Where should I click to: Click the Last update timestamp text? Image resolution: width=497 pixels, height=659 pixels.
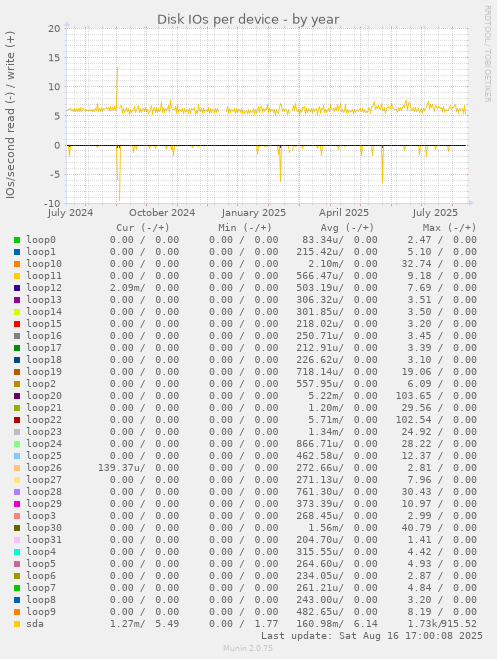pyautogui.click(x=372, y=636)
